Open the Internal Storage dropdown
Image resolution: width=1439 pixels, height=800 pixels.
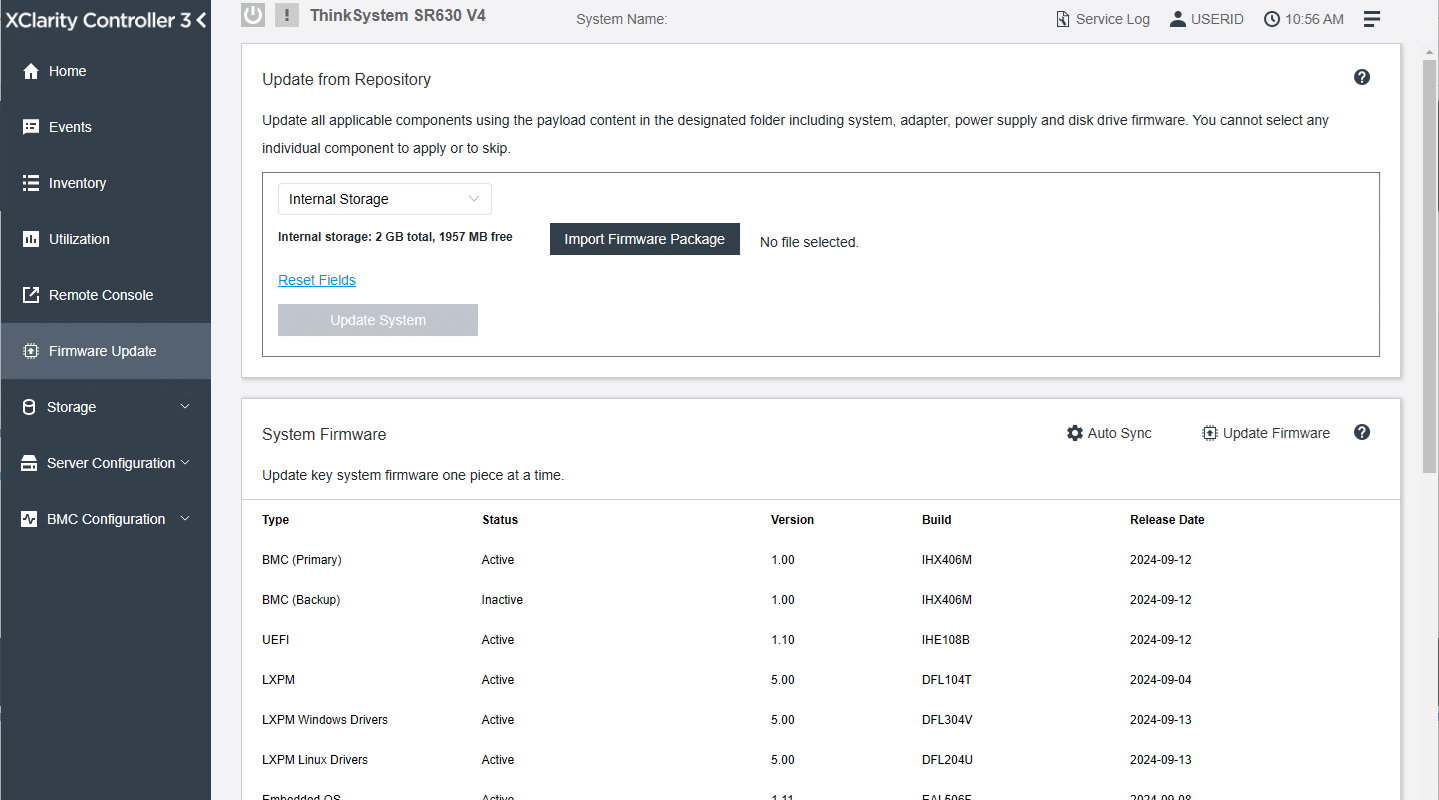(x=385, y=199)
